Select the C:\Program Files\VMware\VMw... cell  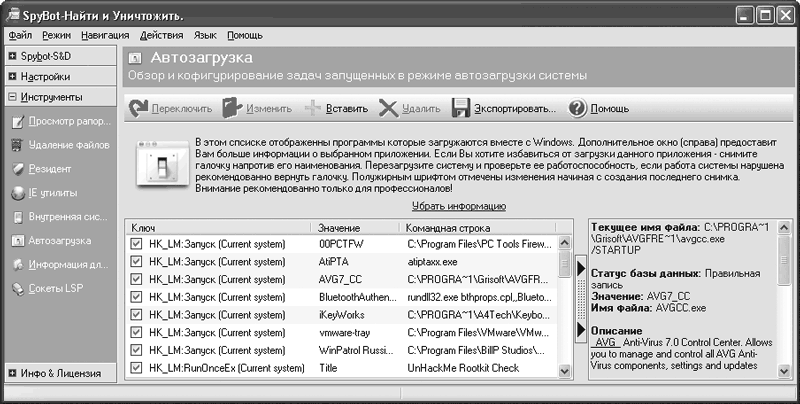(x=479, y=333)
